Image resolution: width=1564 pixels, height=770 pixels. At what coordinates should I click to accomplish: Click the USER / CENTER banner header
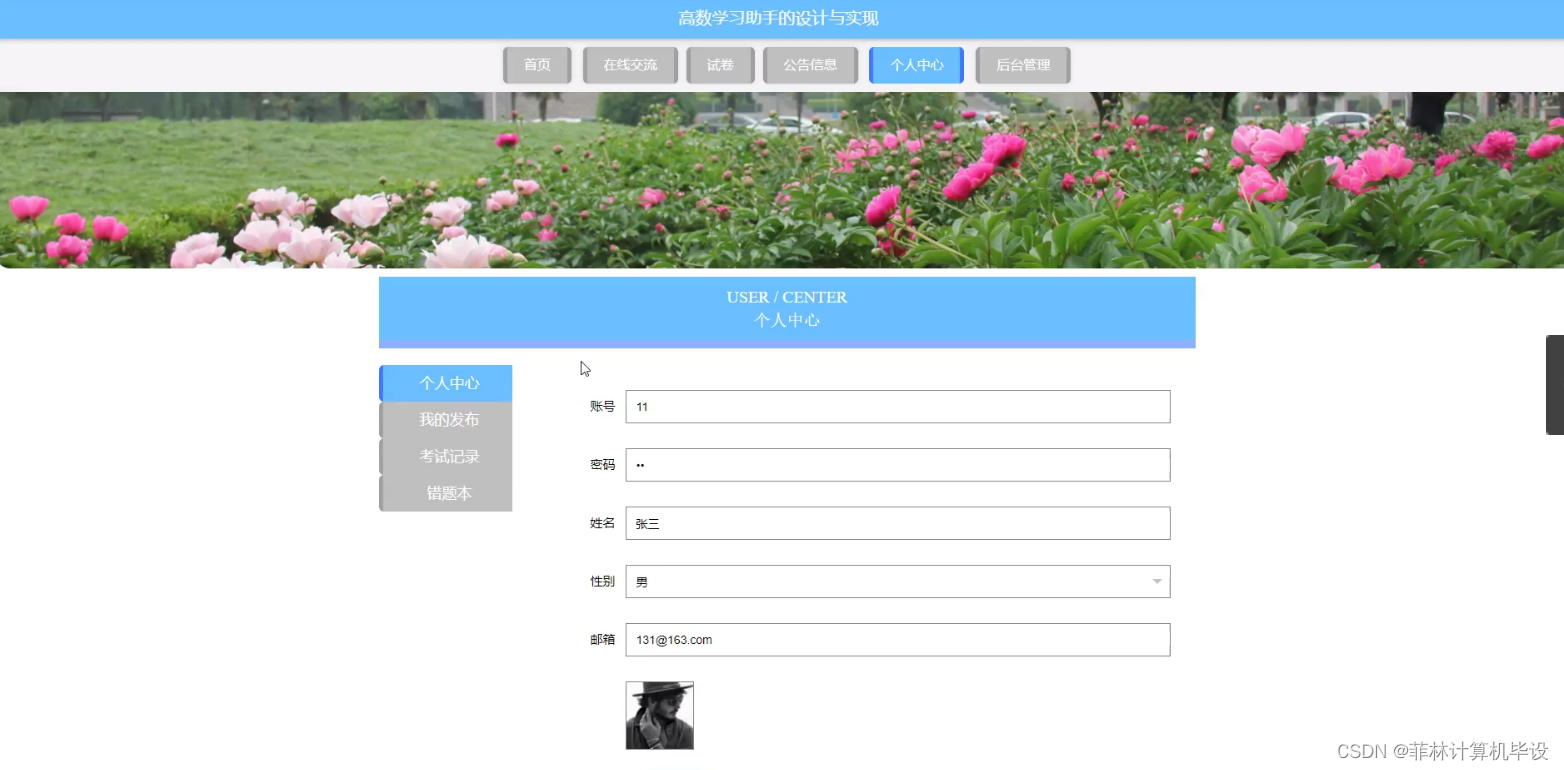(786, 311)
